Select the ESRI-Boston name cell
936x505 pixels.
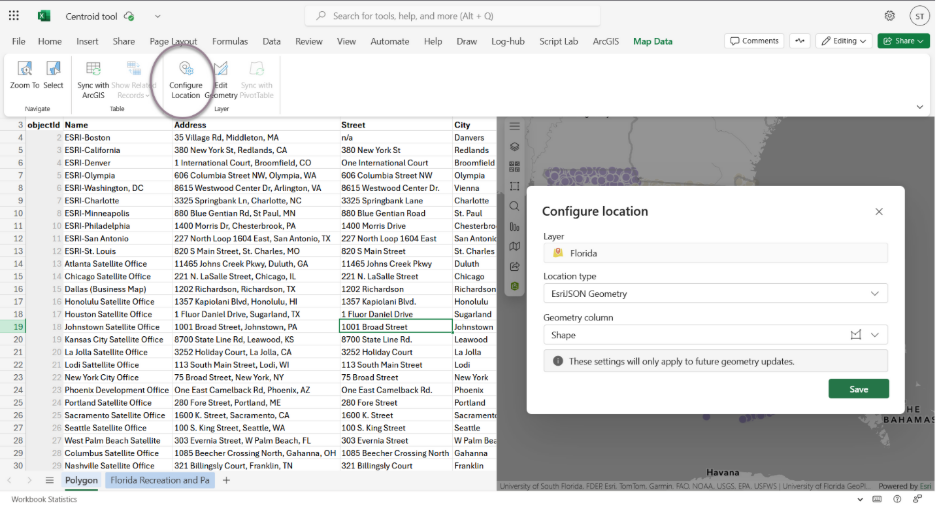[x=118, y=137]
